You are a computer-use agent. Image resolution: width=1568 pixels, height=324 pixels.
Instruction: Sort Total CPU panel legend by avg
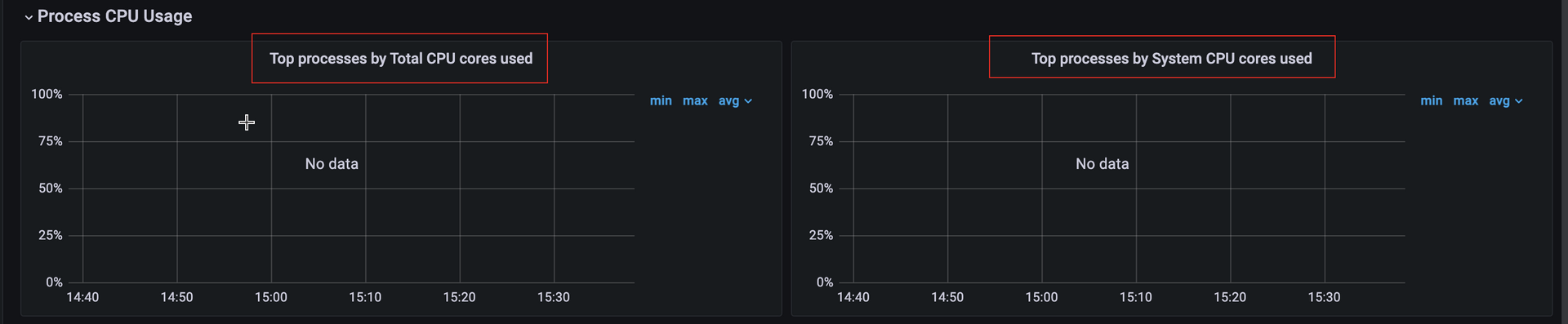(728, 100)
